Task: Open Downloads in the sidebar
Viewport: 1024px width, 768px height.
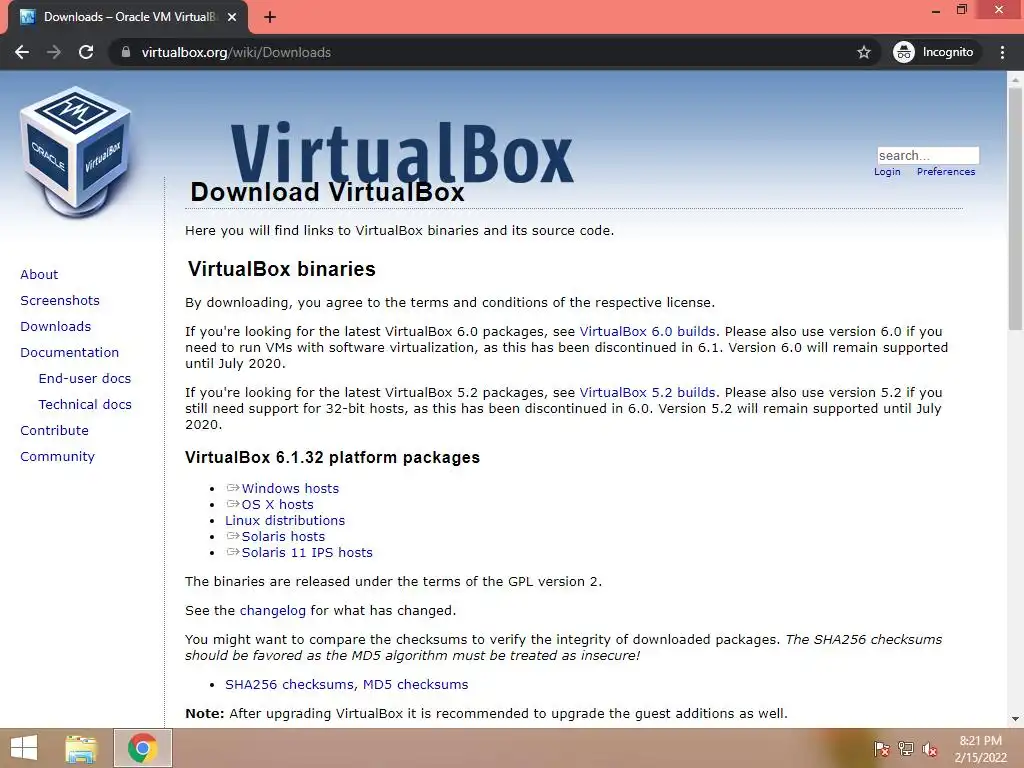Action: [56, 327]
